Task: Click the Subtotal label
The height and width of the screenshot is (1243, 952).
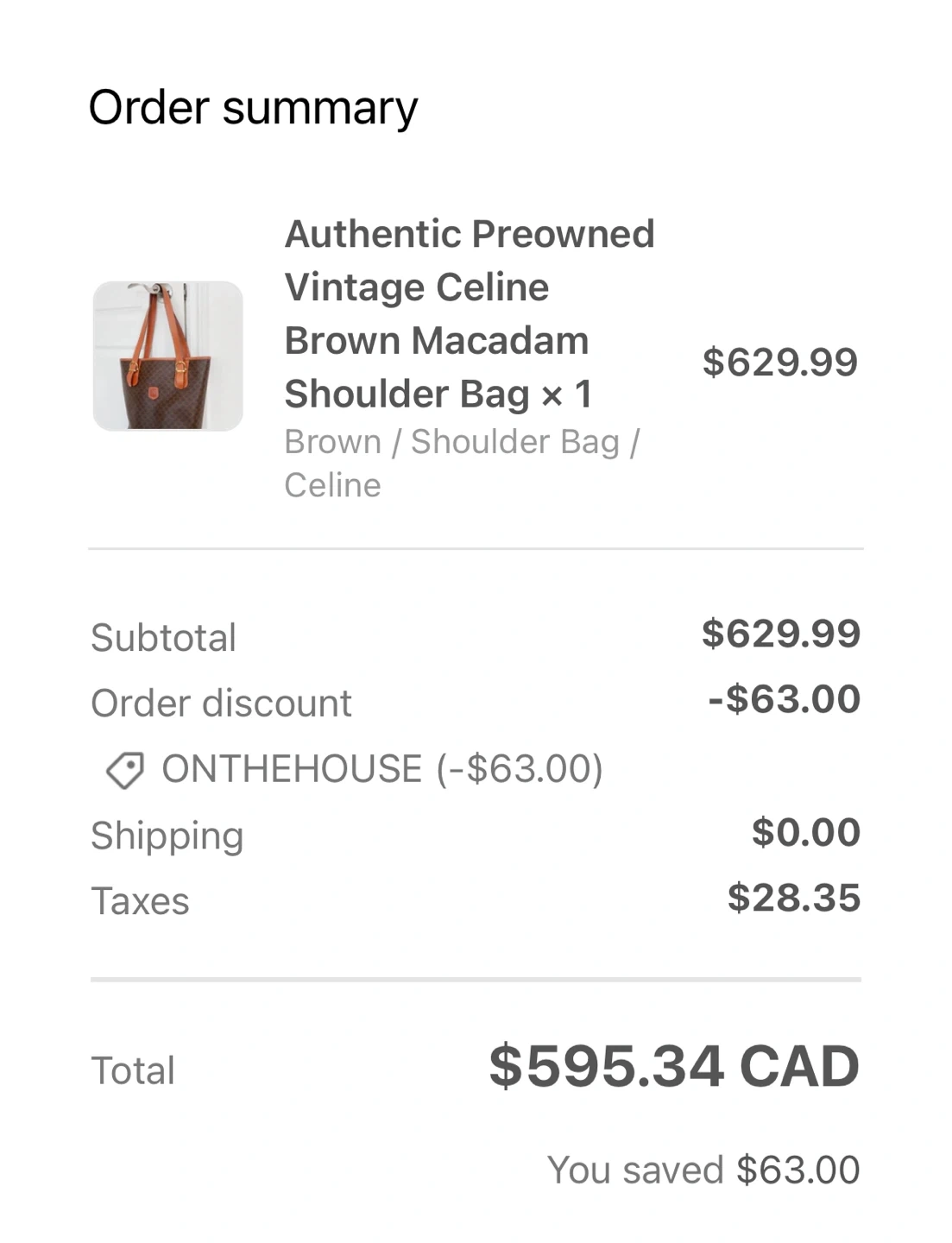Action: point(163,638)
